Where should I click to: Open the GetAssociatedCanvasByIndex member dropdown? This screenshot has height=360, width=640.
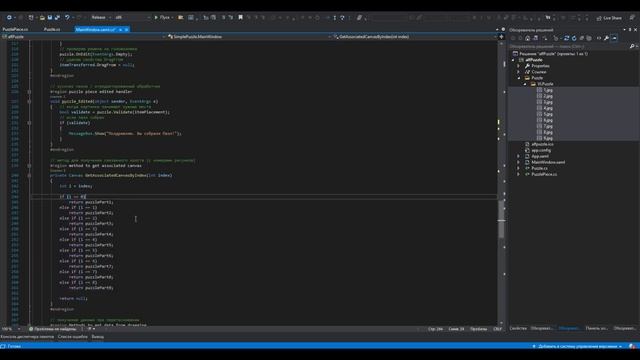tap(415, 37)
